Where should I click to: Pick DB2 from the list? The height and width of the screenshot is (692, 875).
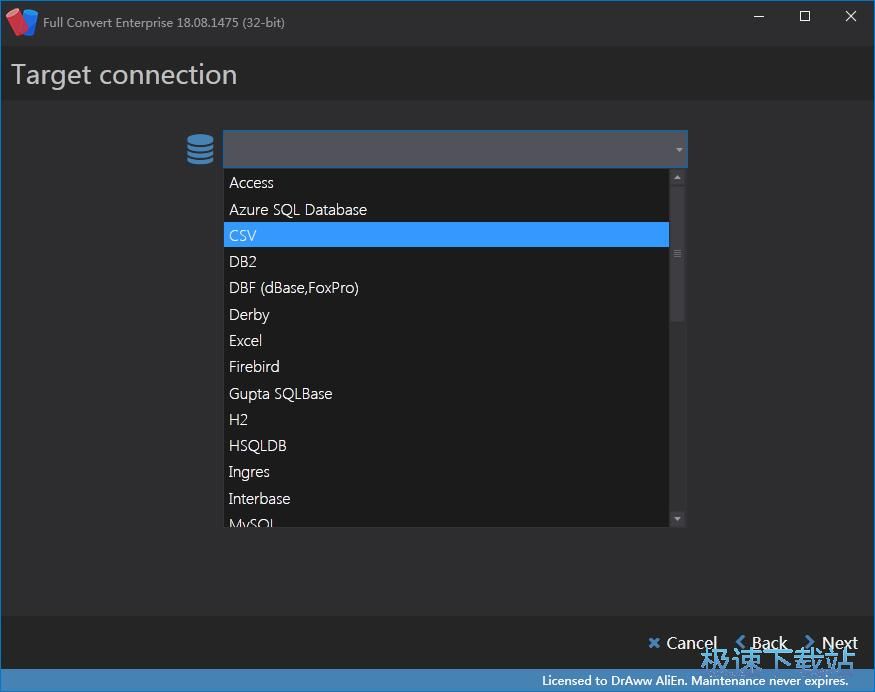tap(446, 261)
